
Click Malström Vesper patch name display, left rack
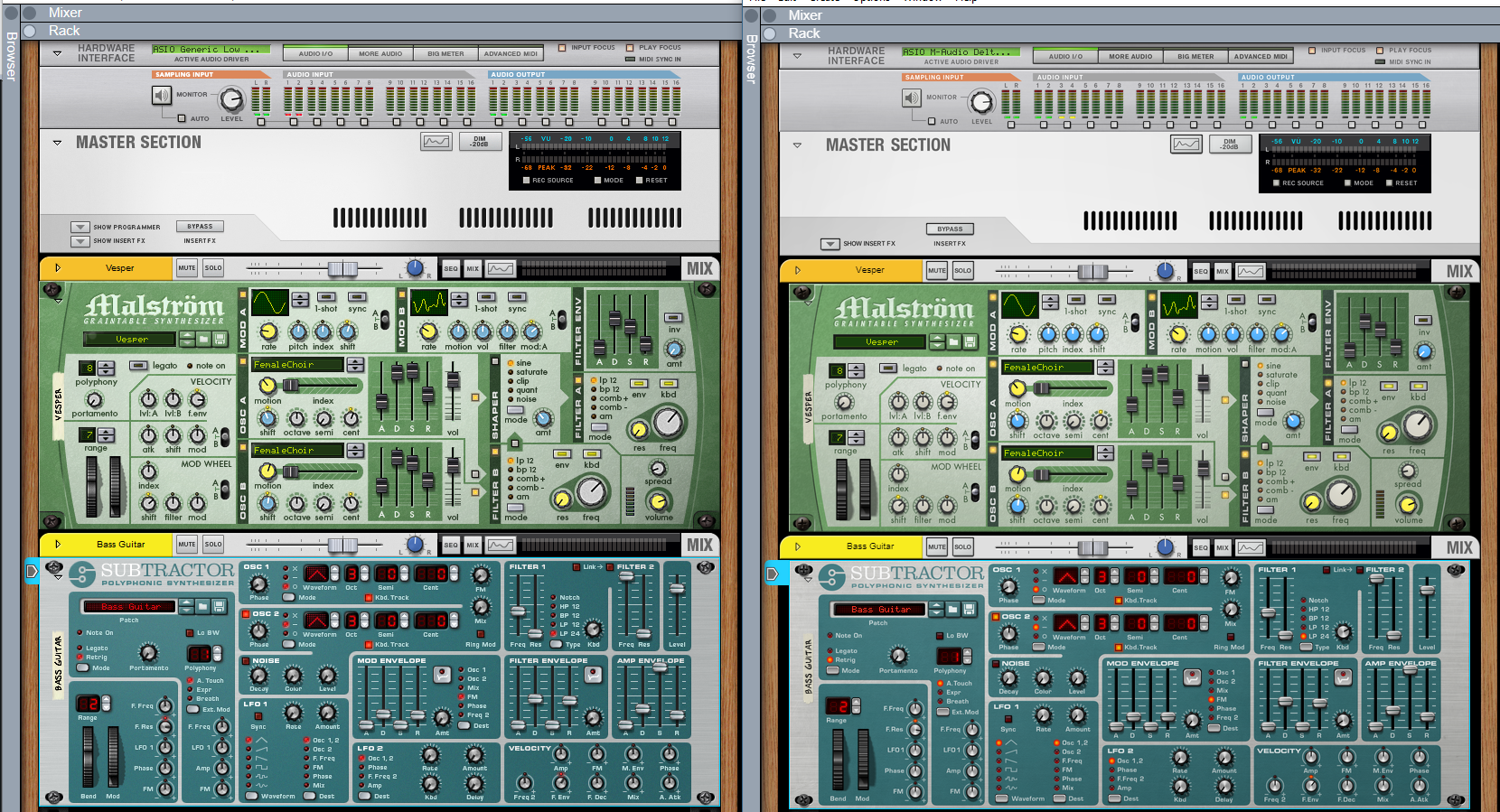(x=131, y=339)
